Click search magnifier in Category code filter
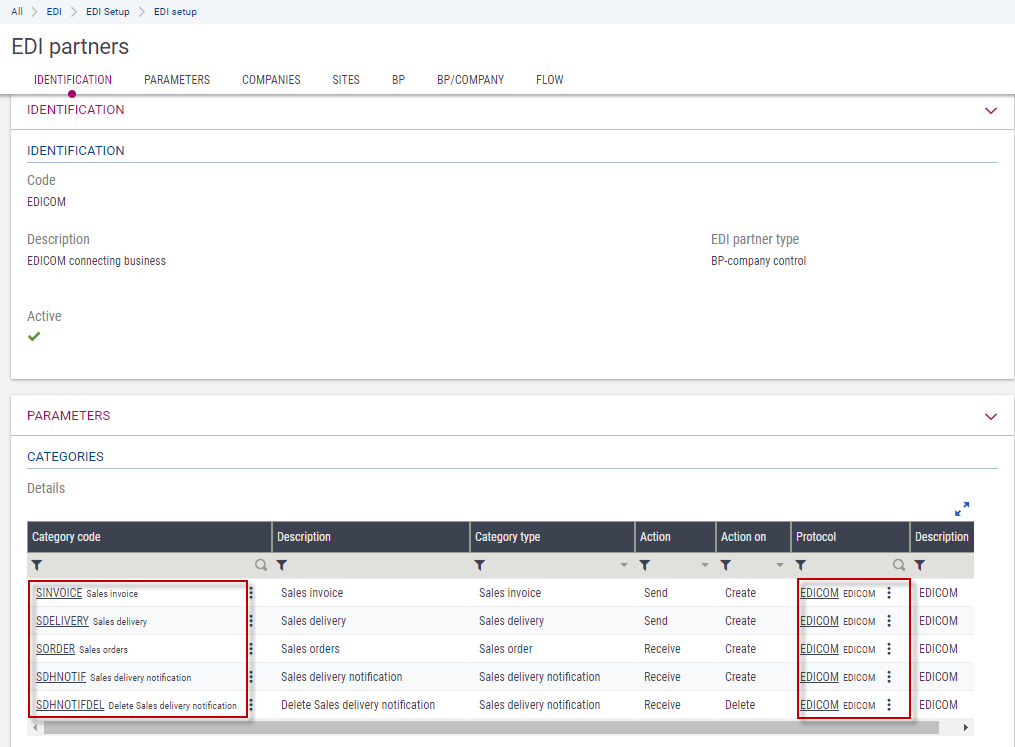The width and height of the screenshot is (1015, 747). [261, 565]
